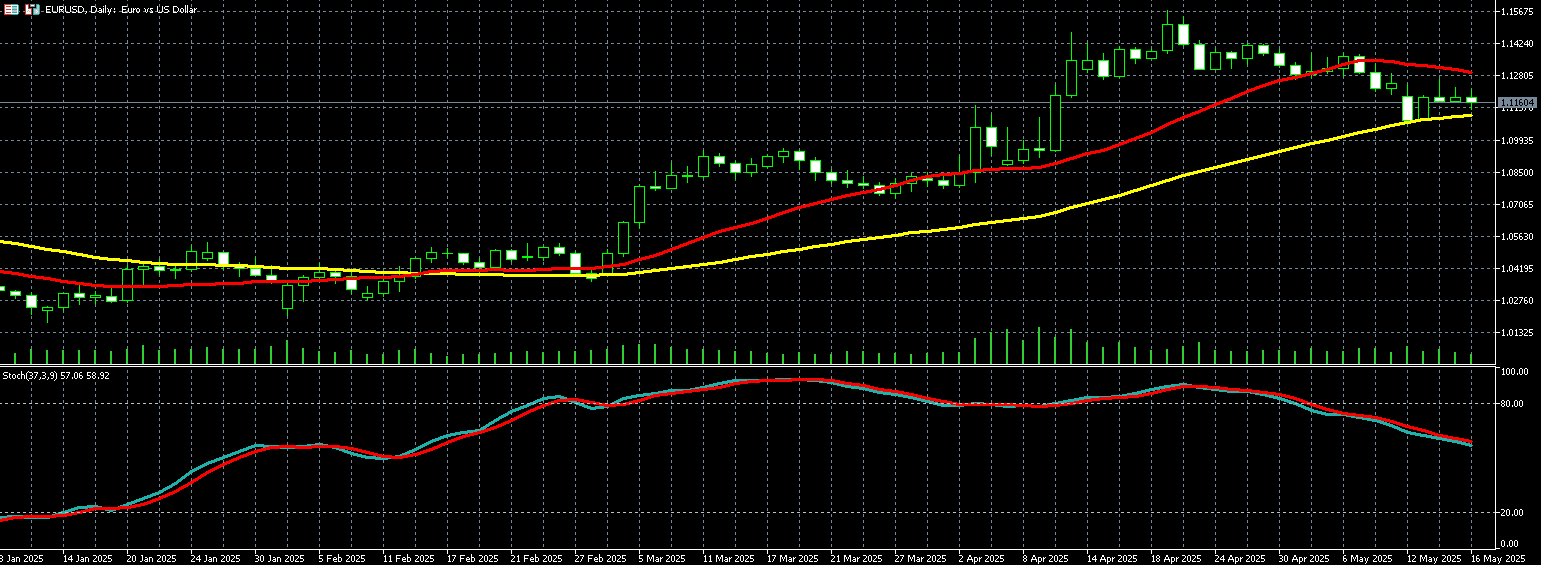1541x565 pixels.
Task: Click the 21 Mar 2025 date label
Action: pos(856,558)
